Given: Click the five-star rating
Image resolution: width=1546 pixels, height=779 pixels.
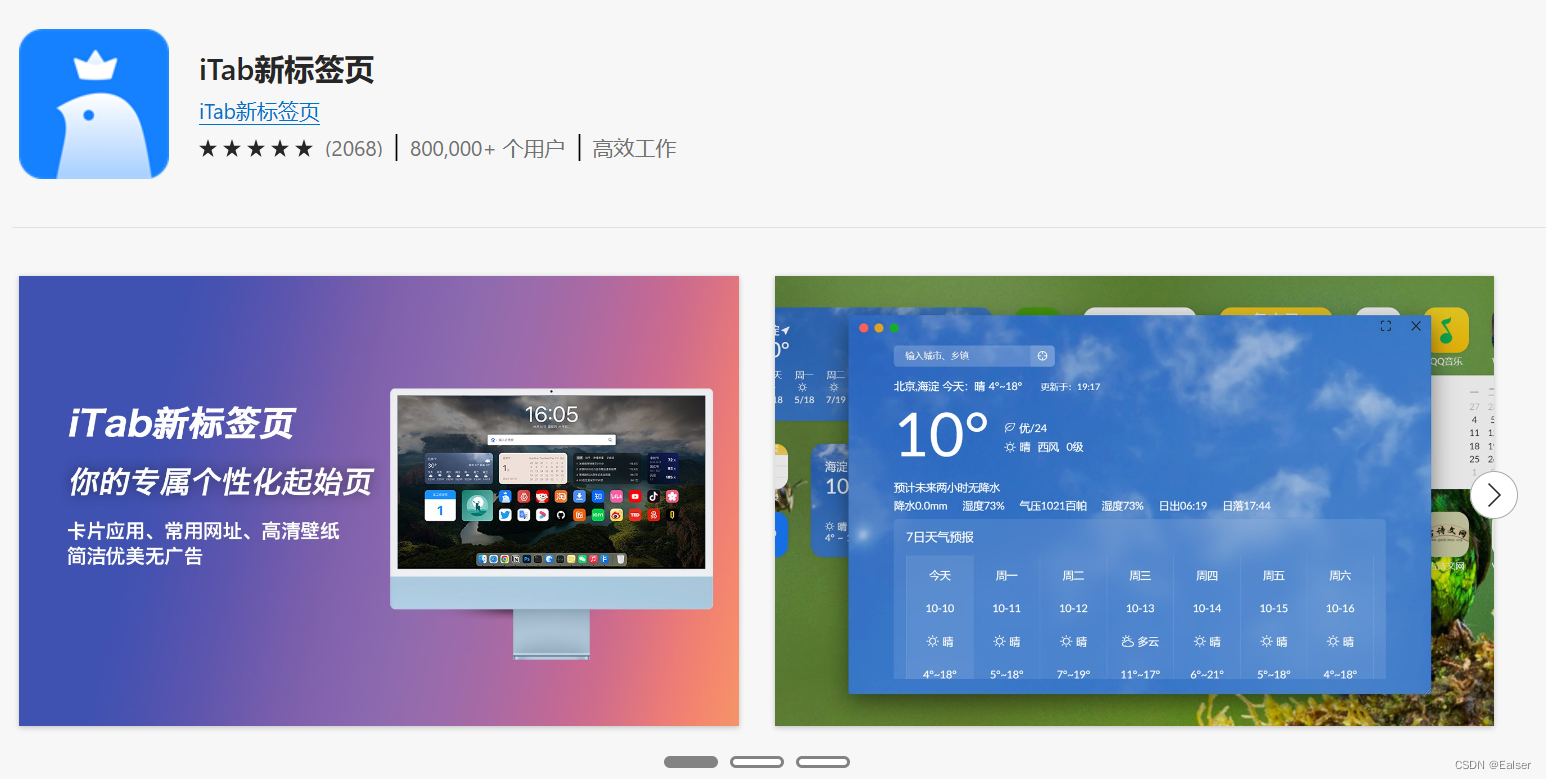Looking at the screenshot, I should (256, 149).
